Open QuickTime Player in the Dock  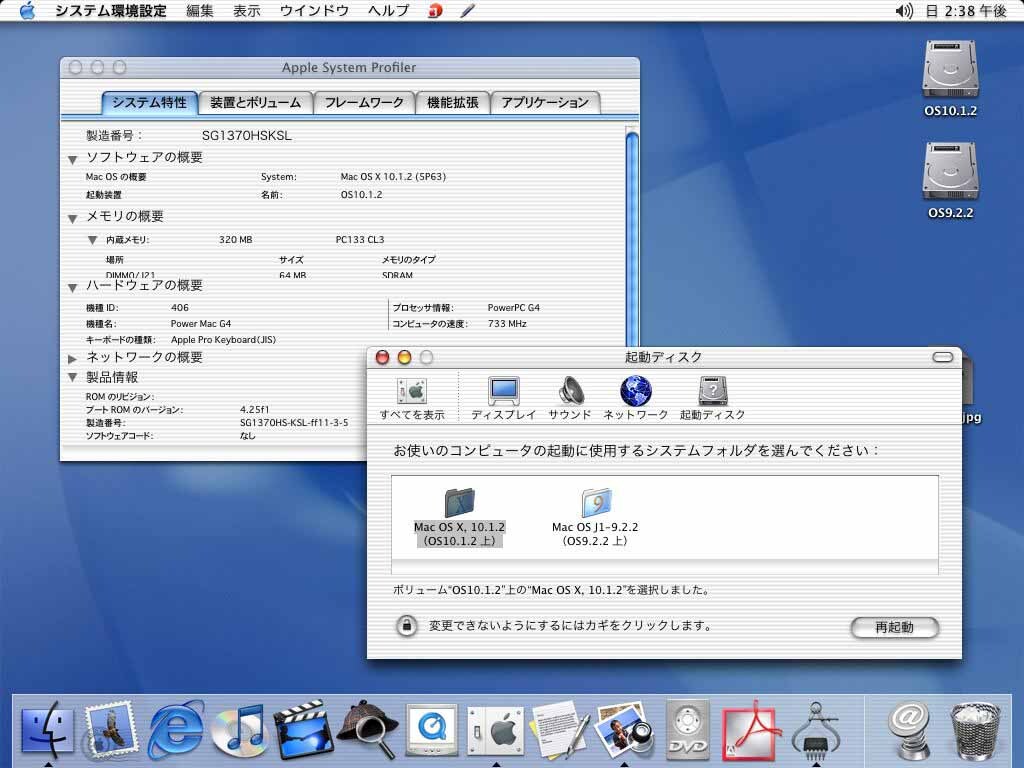coord(431,729)
